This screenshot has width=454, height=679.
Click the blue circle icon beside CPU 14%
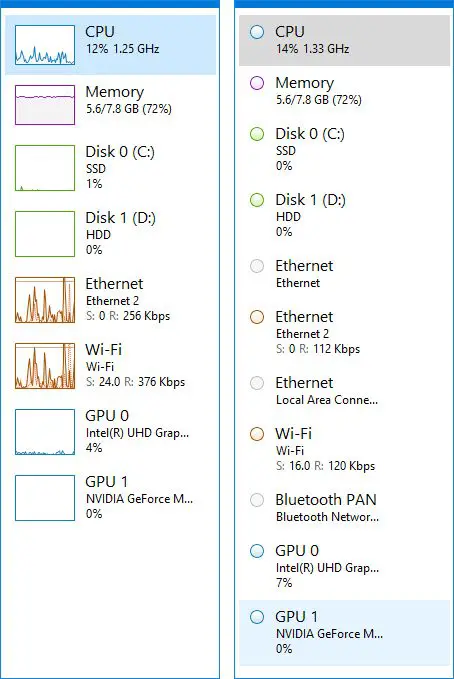[x=257, y=32]
